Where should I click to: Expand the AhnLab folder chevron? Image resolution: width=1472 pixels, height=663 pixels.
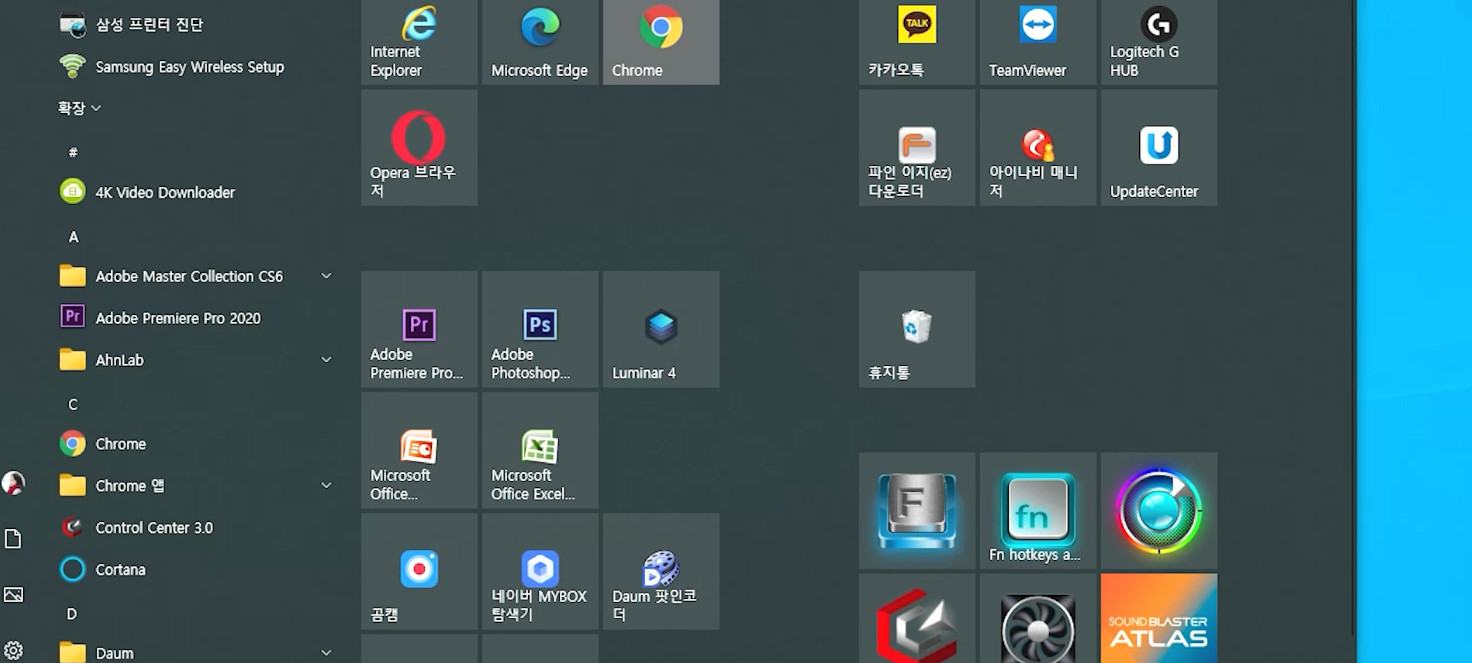click(326, 360)
